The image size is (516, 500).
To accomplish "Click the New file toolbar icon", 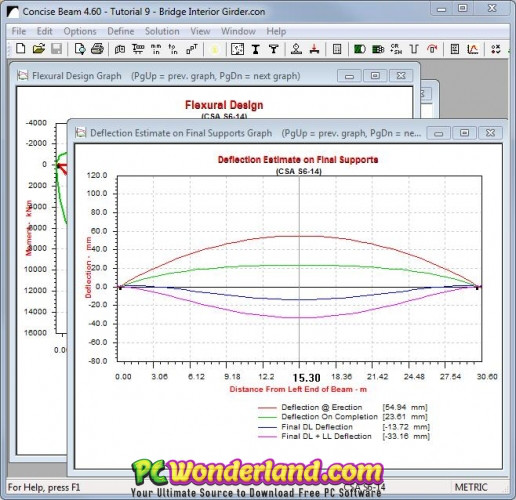I will tap(21, 49).
